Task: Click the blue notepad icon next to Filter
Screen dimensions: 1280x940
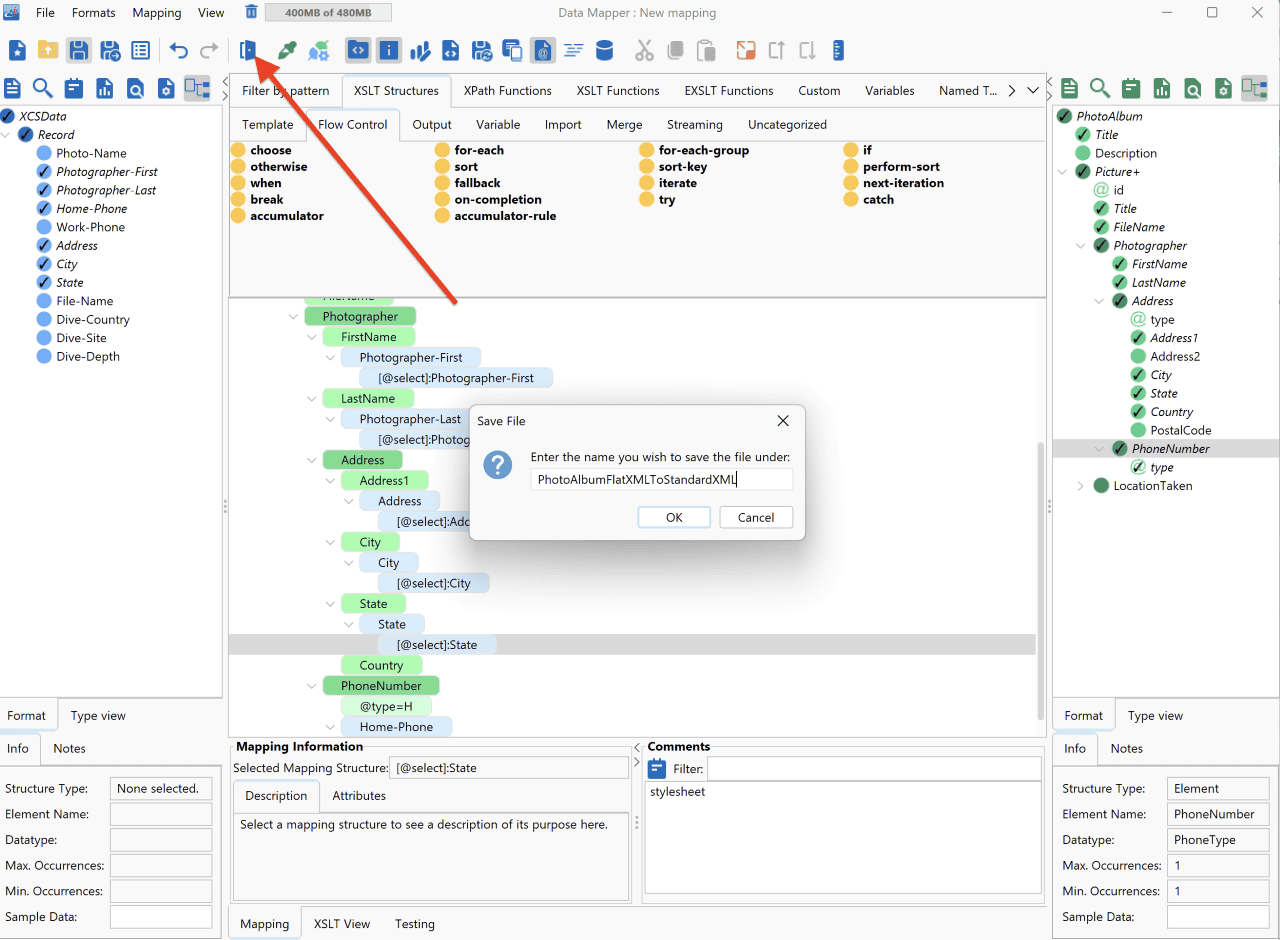Action: point(657,769)
